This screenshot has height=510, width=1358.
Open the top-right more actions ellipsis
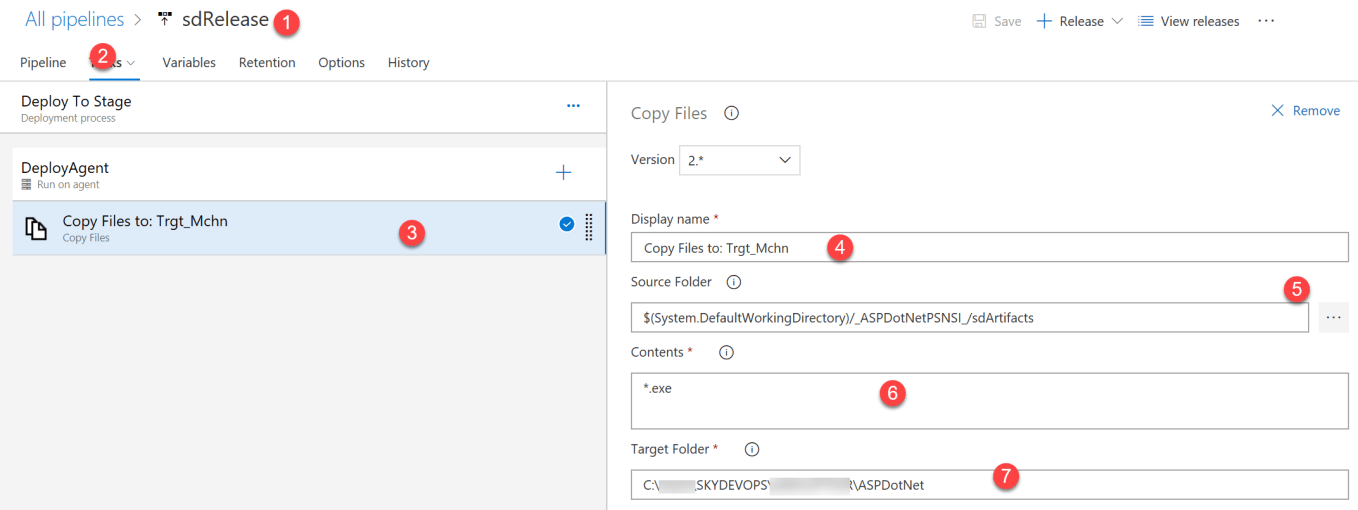click(x=1266, y=21)
